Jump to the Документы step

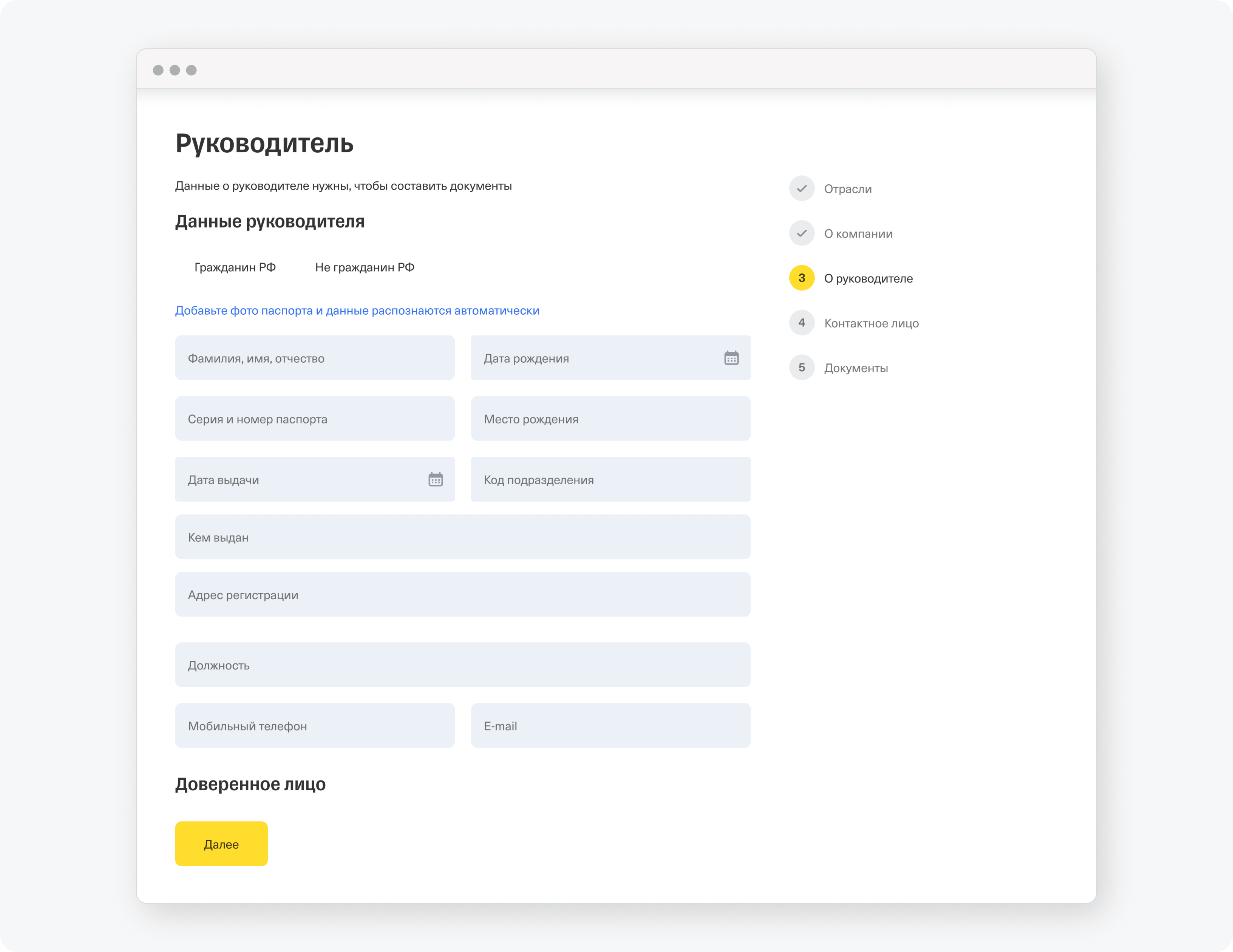[856, 368]
